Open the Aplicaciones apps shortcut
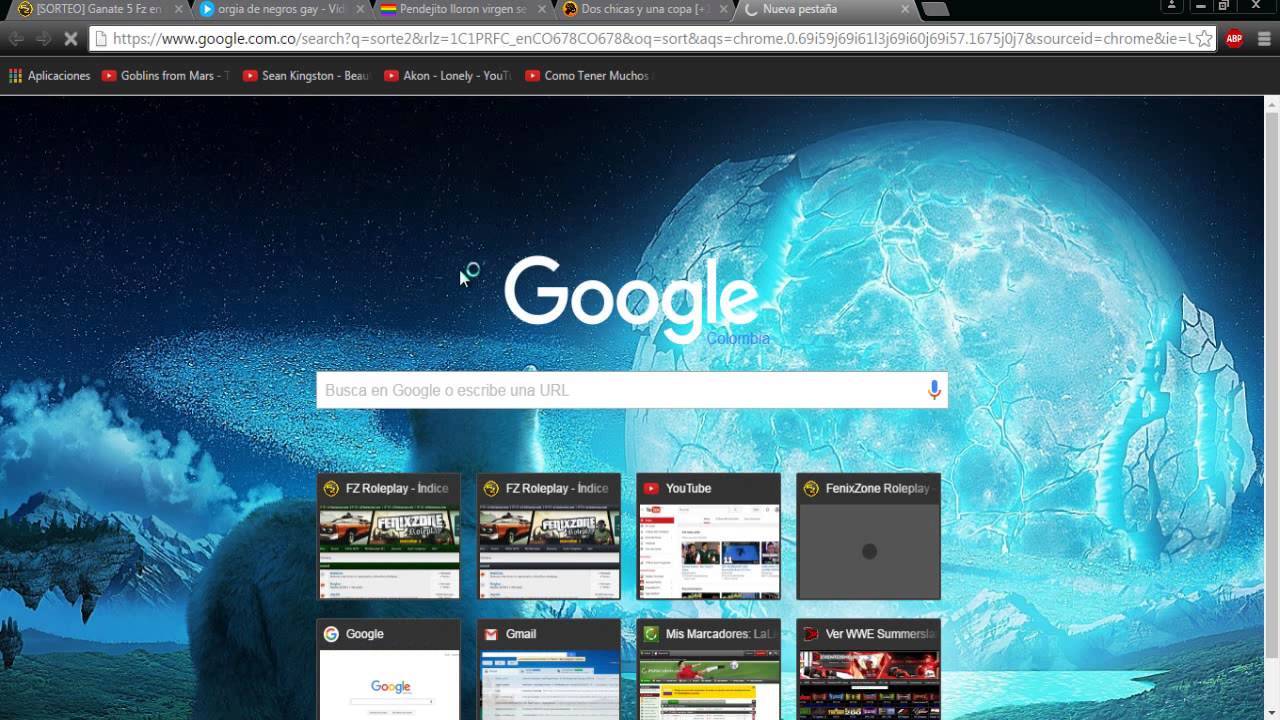Screen dimensions: 1280x720 point(49,75)
